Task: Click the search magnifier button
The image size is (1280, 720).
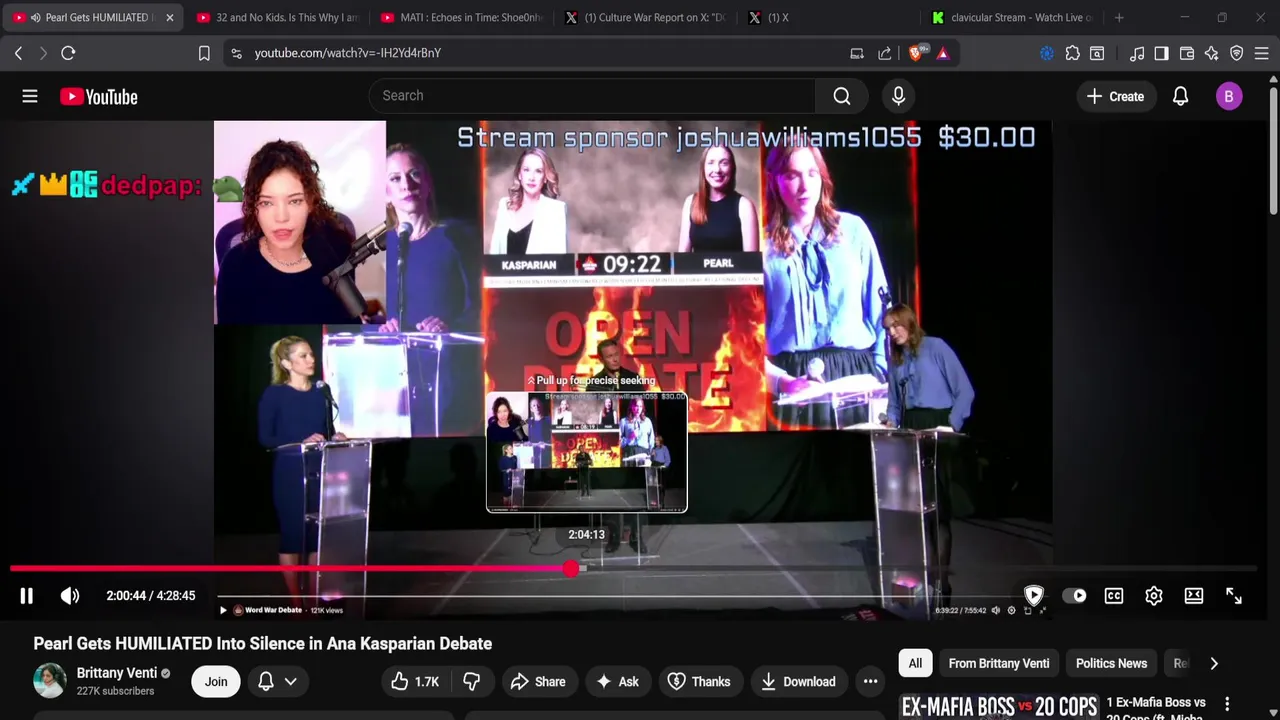Action: click(x=842, y=96)
